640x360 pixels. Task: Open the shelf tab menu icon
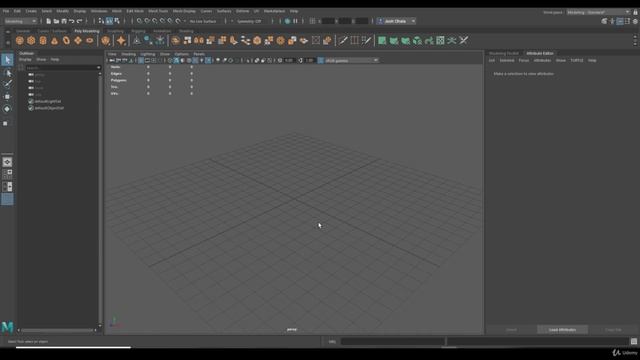click(x=8, y=31)
